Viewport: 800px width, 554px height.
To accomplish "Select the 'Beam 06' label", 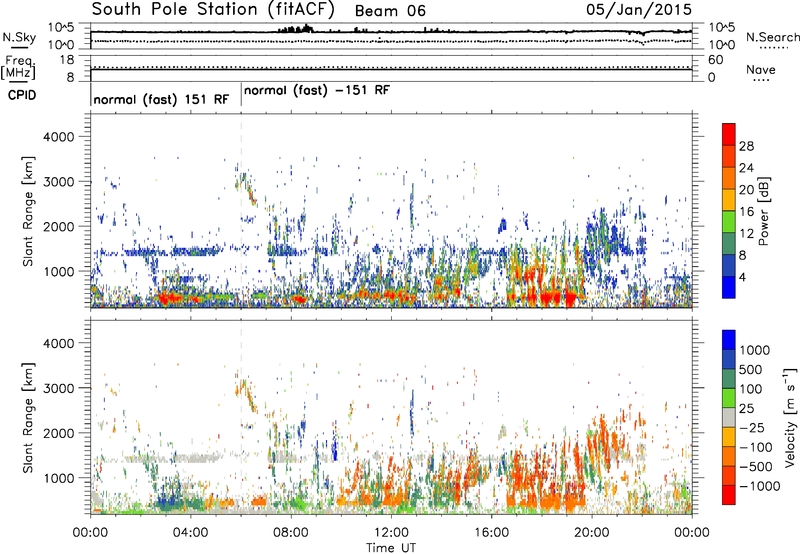I will tap(390, 11).
